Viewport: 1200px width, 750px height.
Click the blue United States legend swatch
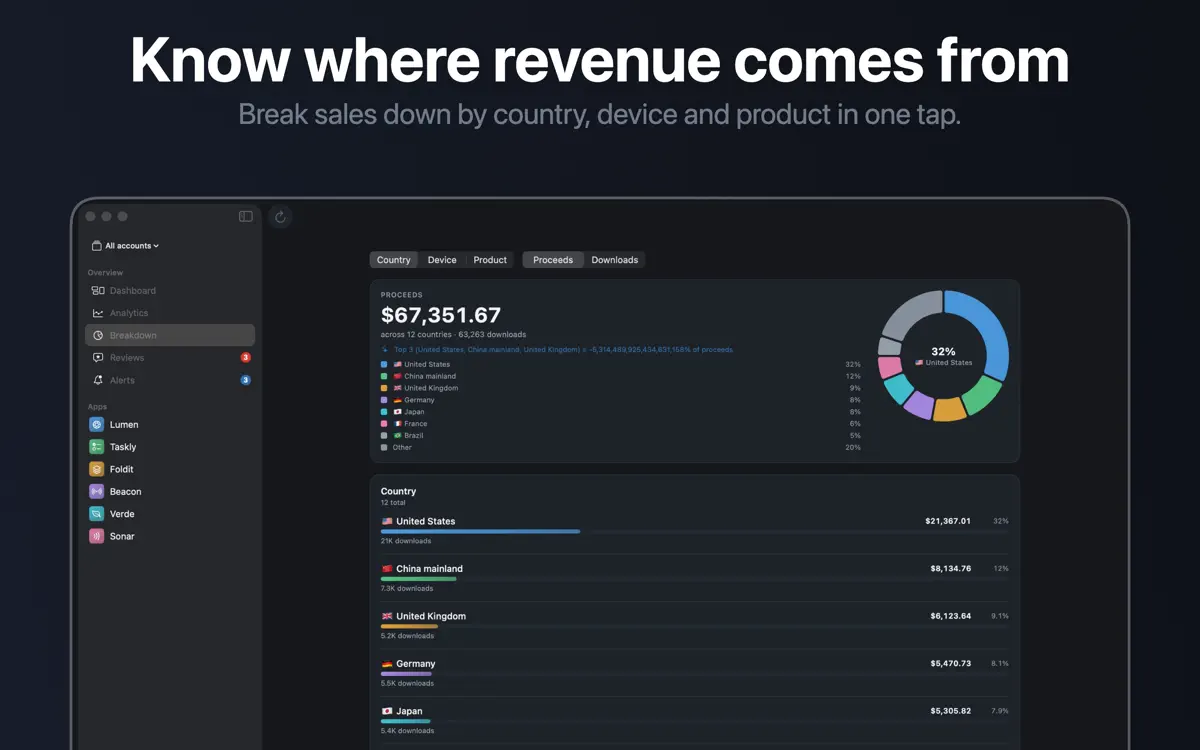[384, 364]
